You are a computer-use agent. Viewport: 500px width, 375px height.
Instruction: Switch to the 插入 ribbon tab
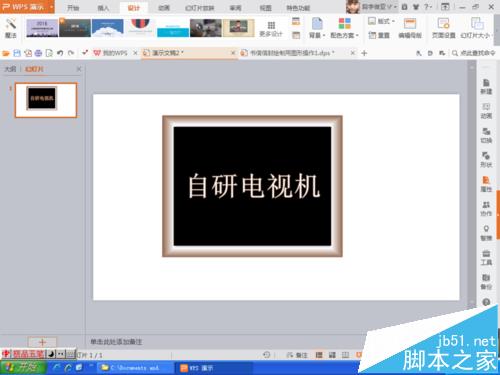pos(103,8)
